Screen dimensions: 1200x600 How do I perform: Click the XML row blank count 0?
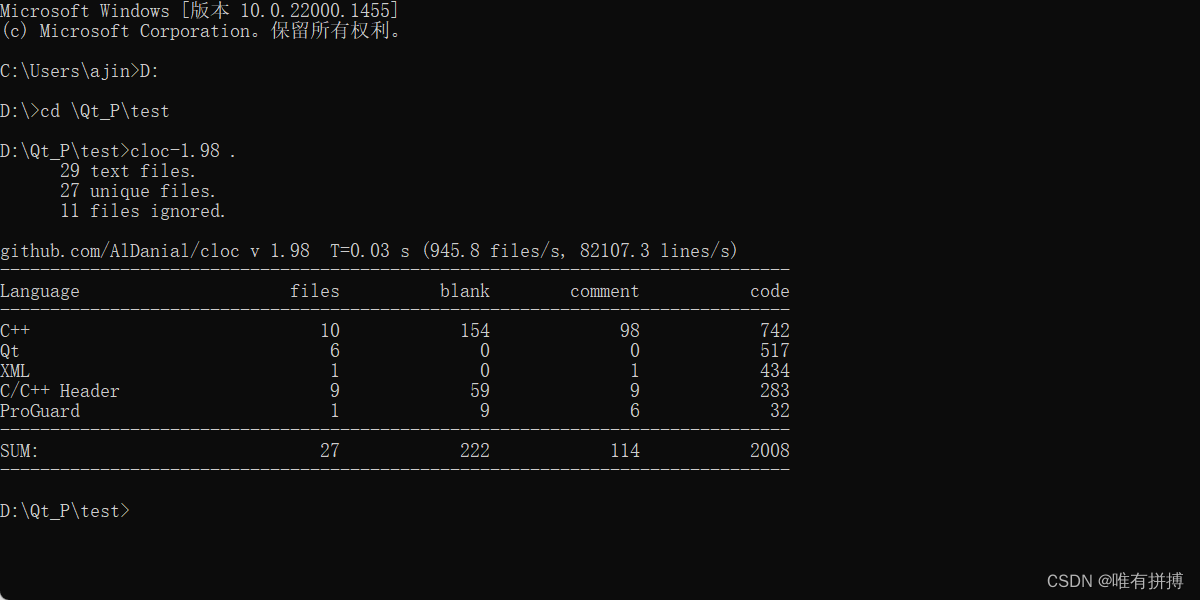tap(485, 371)
